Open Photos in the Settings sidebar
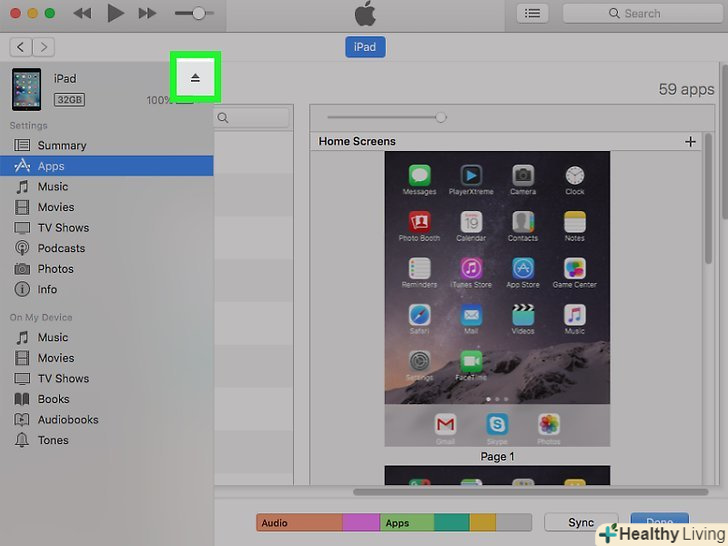This screenshot has height=546, width=728. [55, 269]
